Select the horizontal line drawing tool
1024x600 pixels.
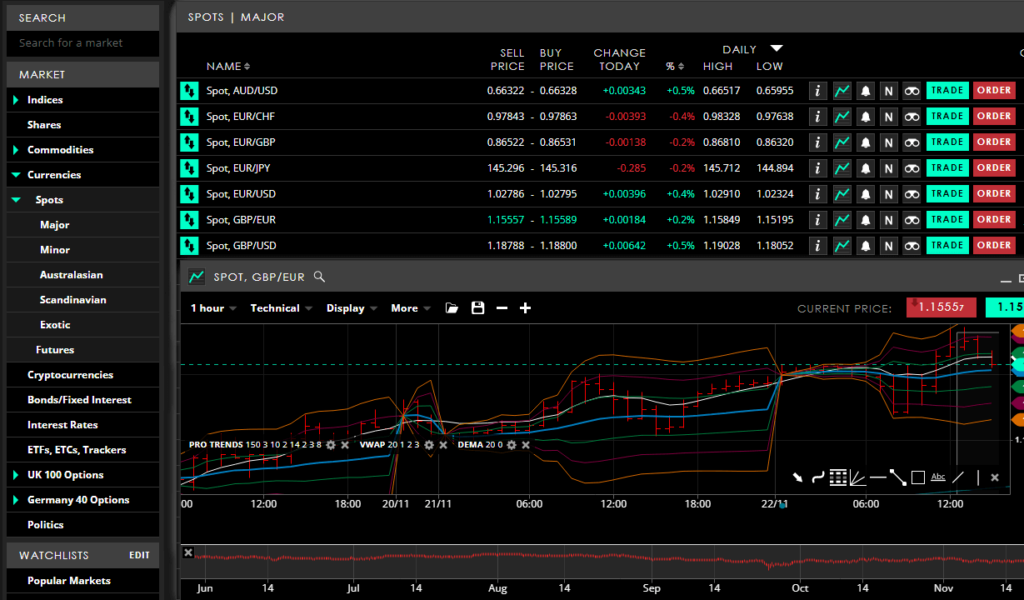878,478
